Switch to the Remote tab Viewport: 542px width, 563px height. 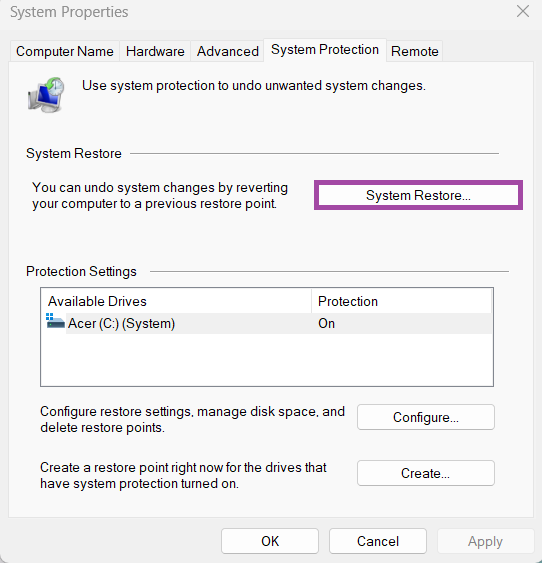415,51
